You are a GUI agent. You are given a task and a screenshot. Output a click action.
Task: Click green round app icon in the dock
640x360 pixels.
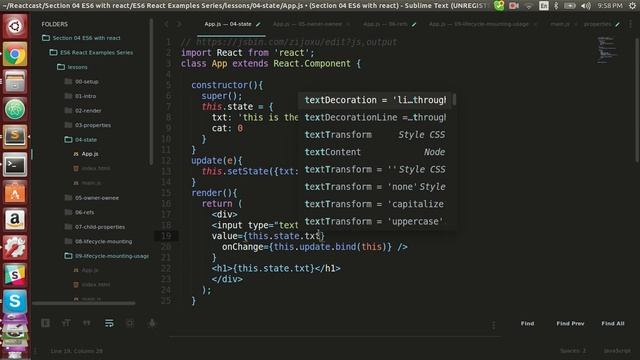pyautogui.click(x=15, y=109)
